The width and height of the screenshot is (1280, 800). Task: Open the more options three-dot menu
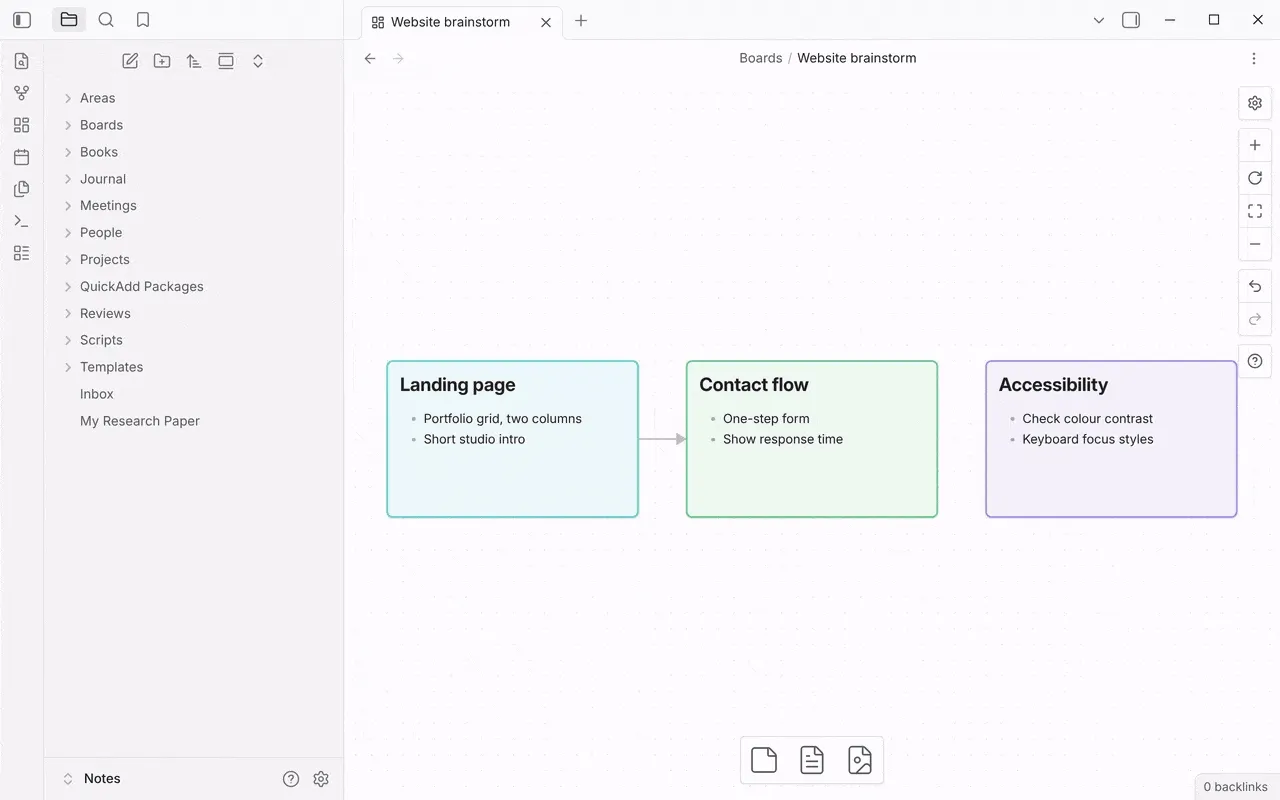coord(1254,59)
